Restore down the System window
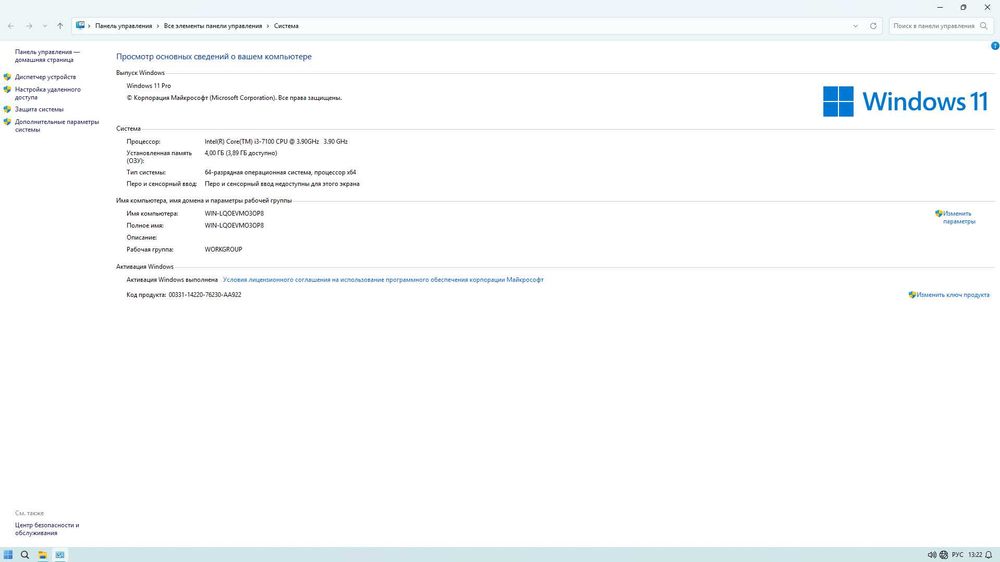Viewport: 1000px width, 562px height. 963,7
